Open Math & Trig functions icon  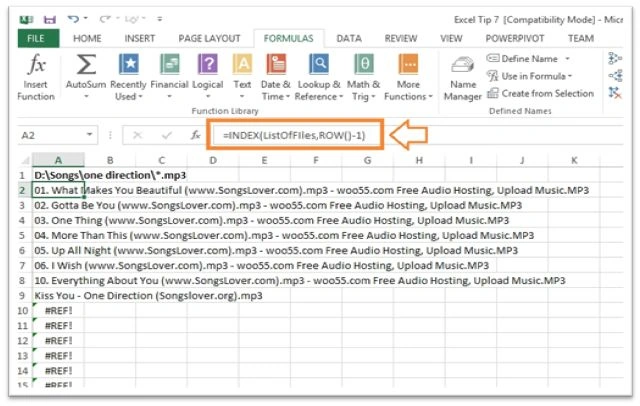364,64
